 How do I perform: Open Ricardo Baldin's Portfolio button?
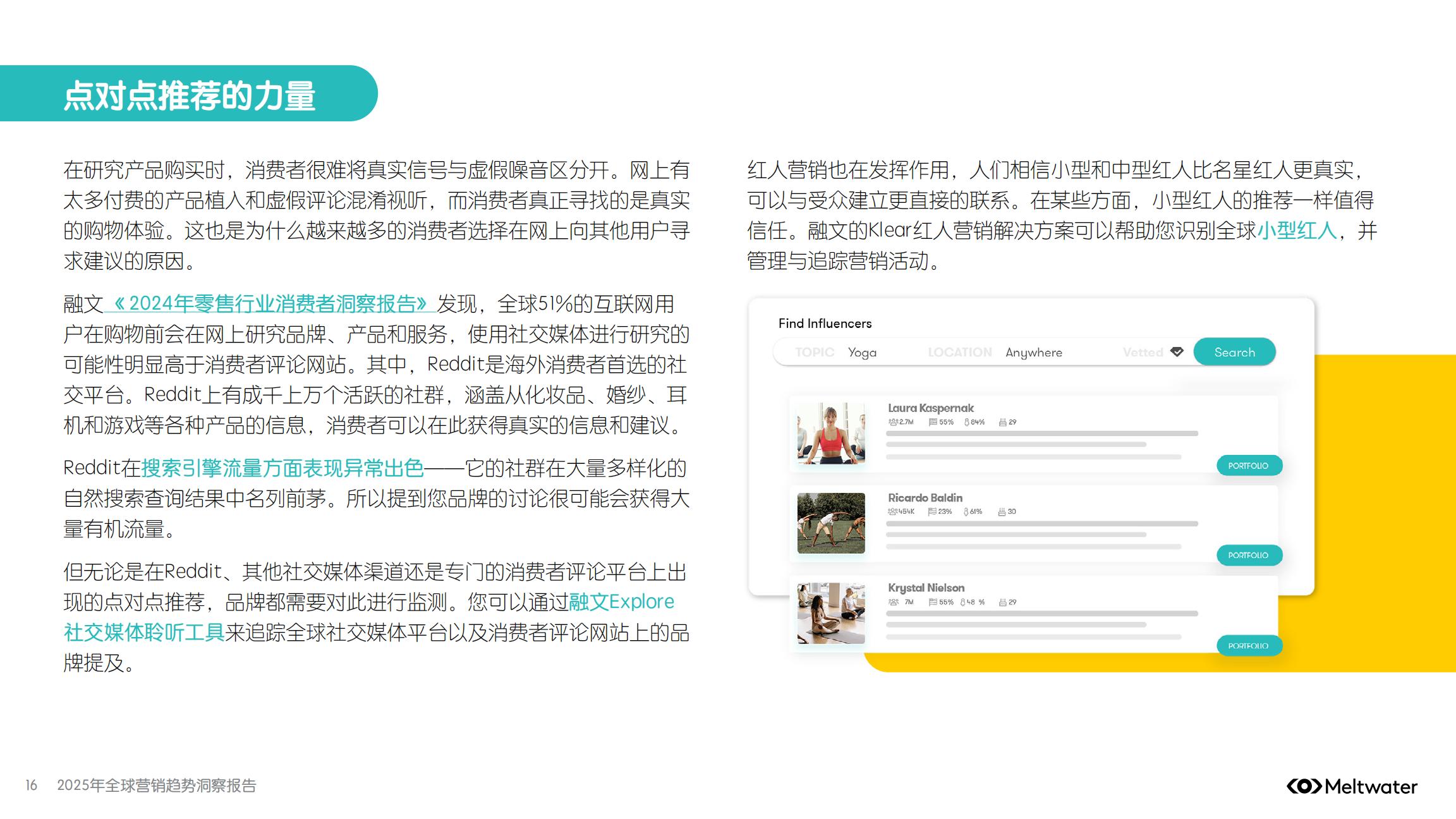click(x=1249, y=555)
